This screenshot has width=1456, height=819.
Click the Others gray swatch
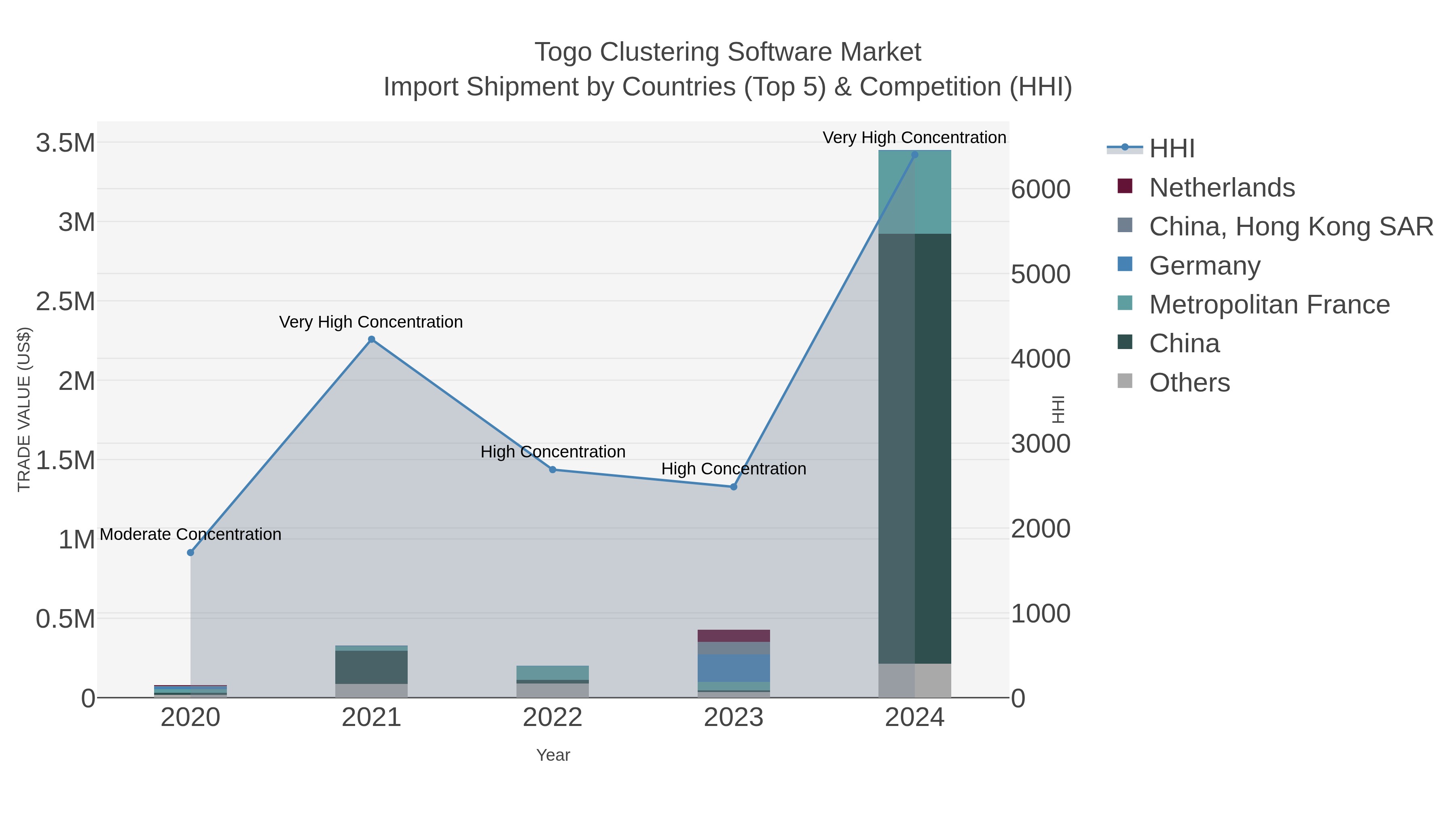[1125, 381]
